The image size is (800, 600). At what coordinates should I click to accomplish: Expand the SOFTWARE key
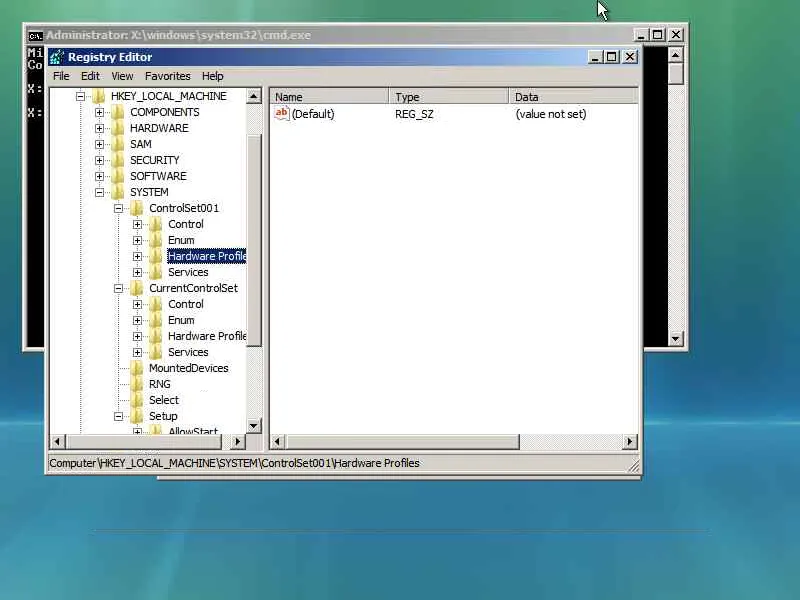click(99, 177)
